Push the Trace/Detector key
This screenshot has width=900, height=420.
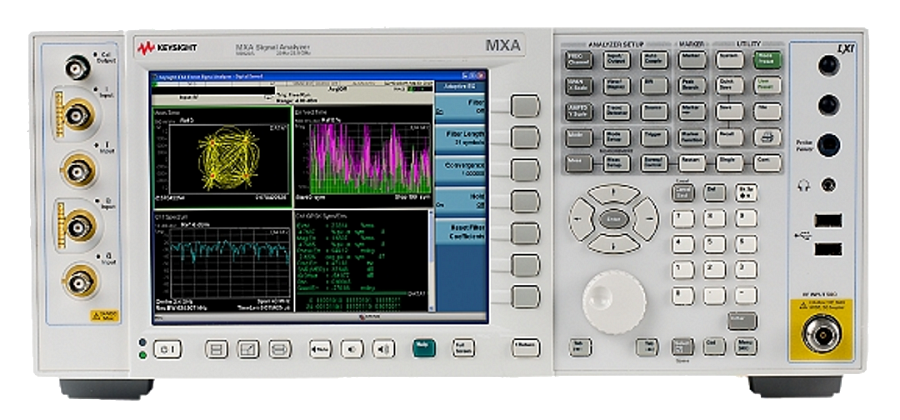pos(616,111)
